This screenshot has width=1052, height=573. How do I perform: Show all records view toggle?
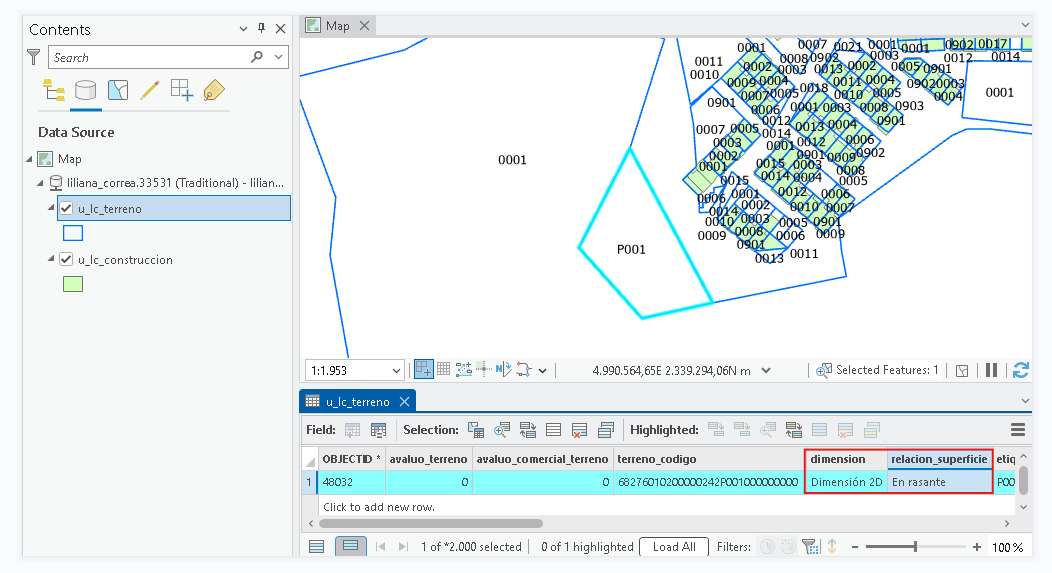pyautogui.click(x=317, y=547)
